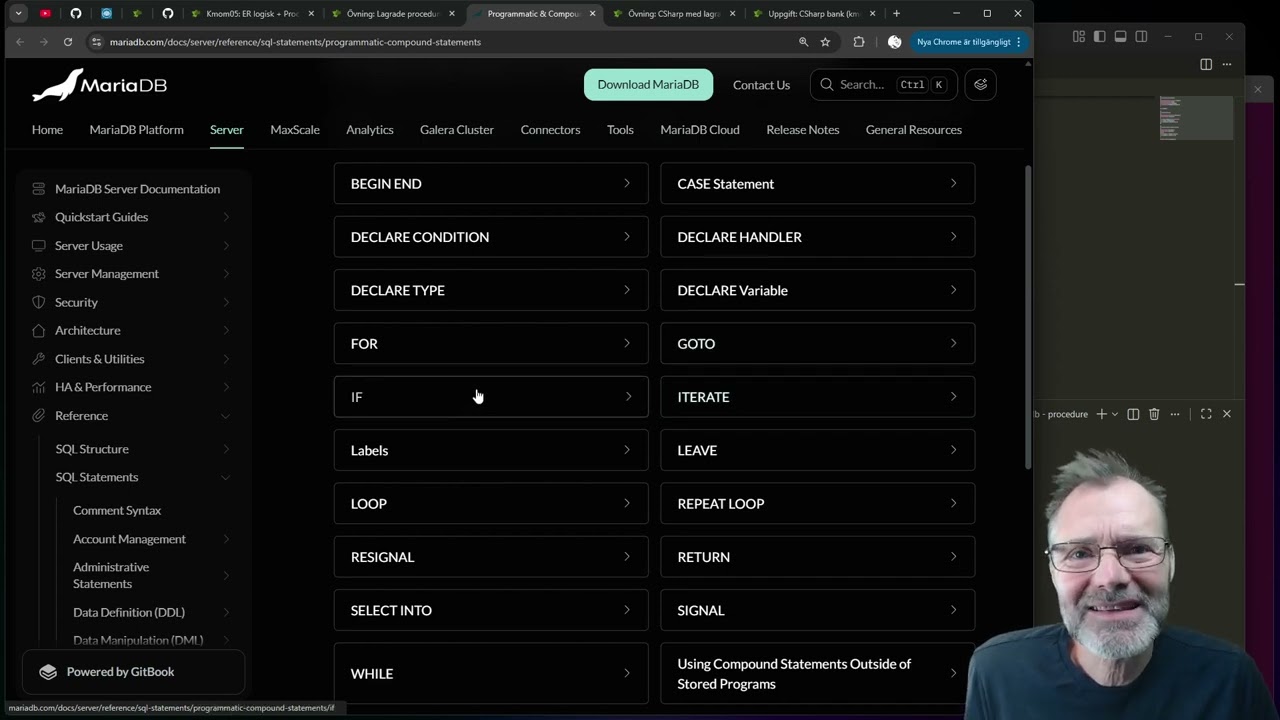Bookmark this page with the star icon
The image size is (1280, 720).
click(825, 42)
